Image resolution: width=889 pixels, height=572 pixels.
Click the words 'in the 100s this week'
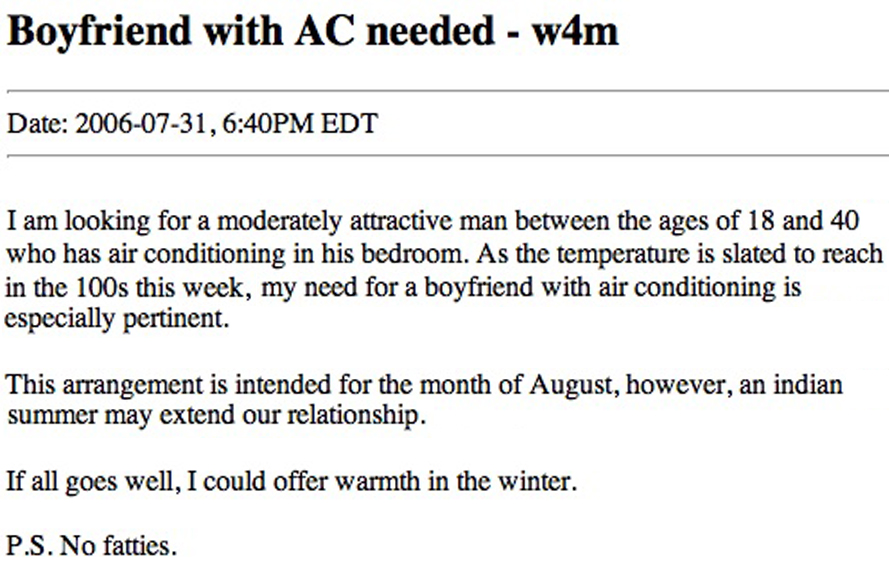click(x=126, y=287)
